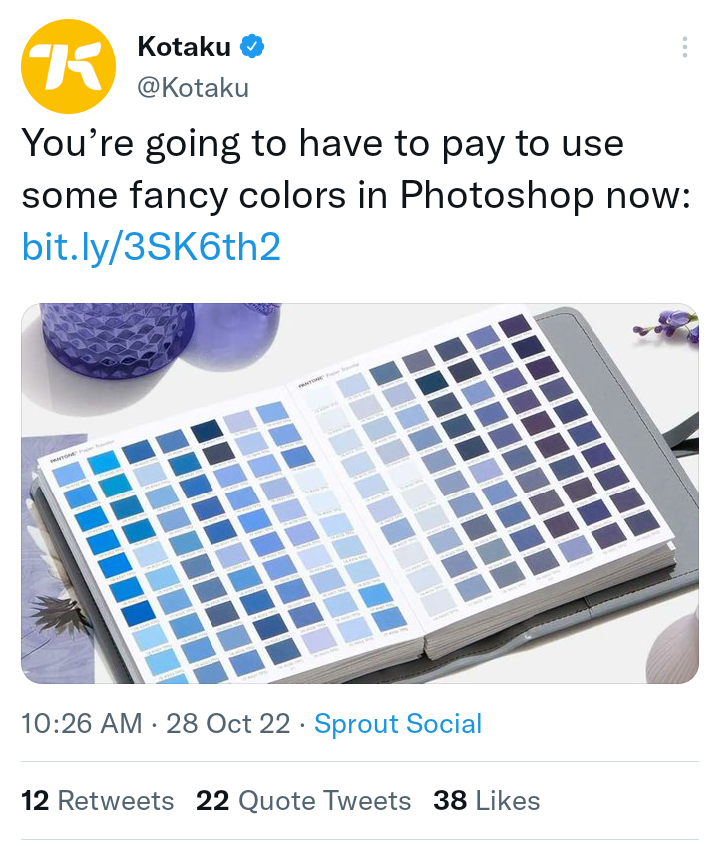View the 38 Likes list
The image size is (720, 846).
pyautogui.click(x=486, y=801)
